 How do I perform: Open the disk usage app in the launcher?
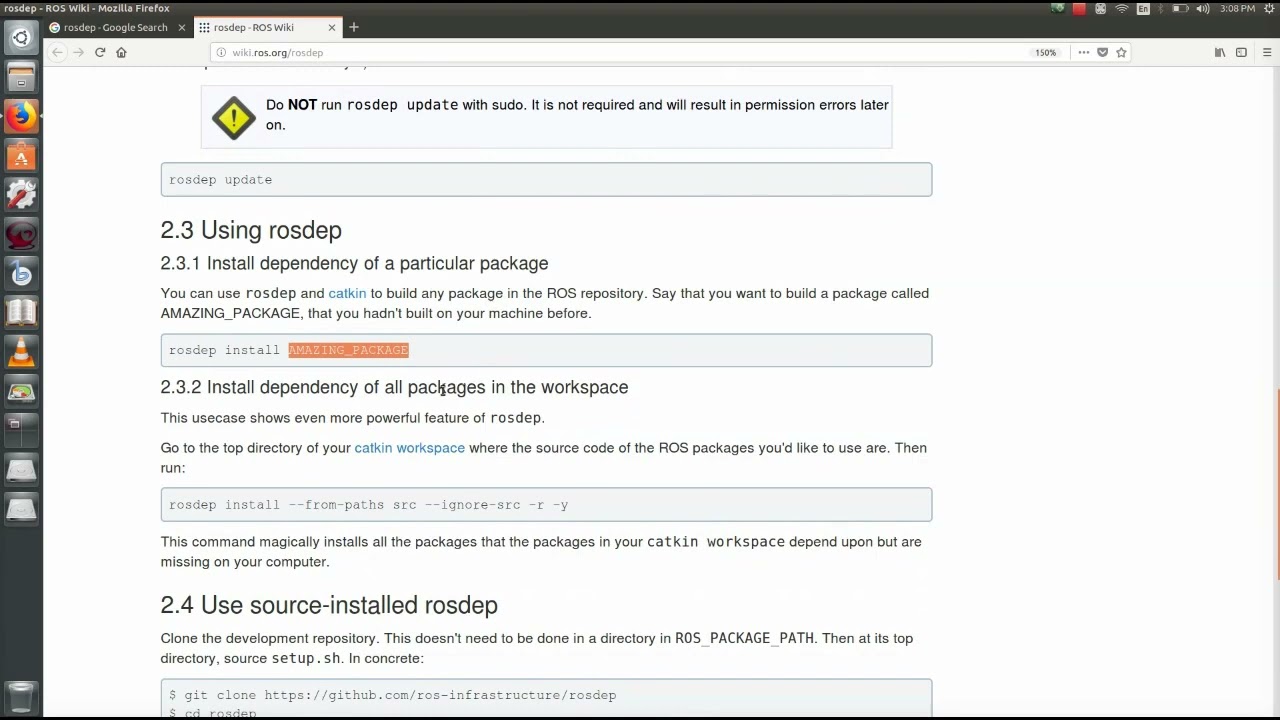tap(21, 392)
